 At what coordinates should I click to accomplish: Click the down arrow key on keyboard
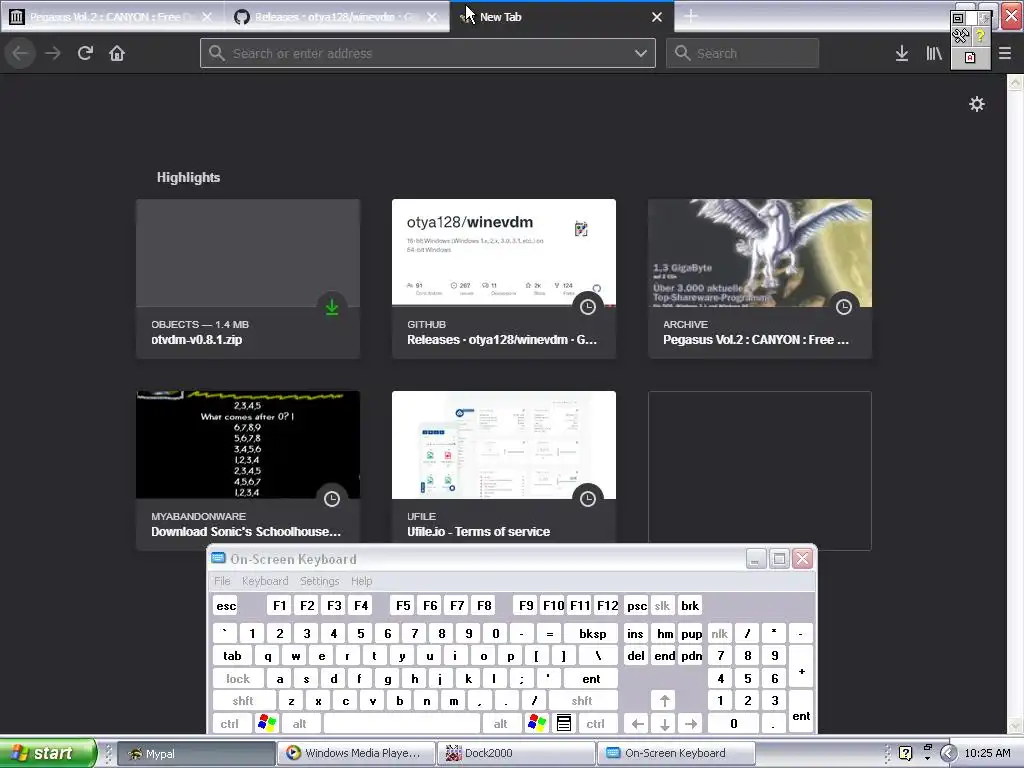tap(664, 723)
